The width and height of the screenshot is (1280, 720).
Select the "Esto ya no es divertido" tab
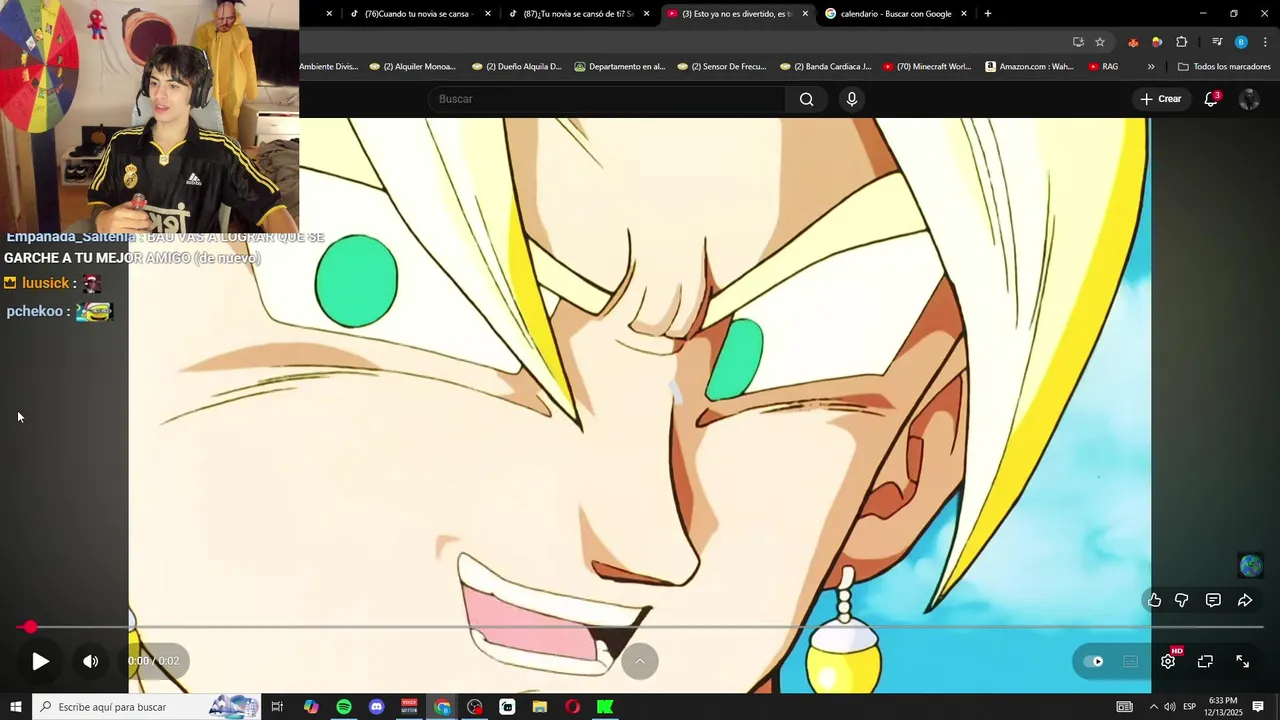point(736,14)
